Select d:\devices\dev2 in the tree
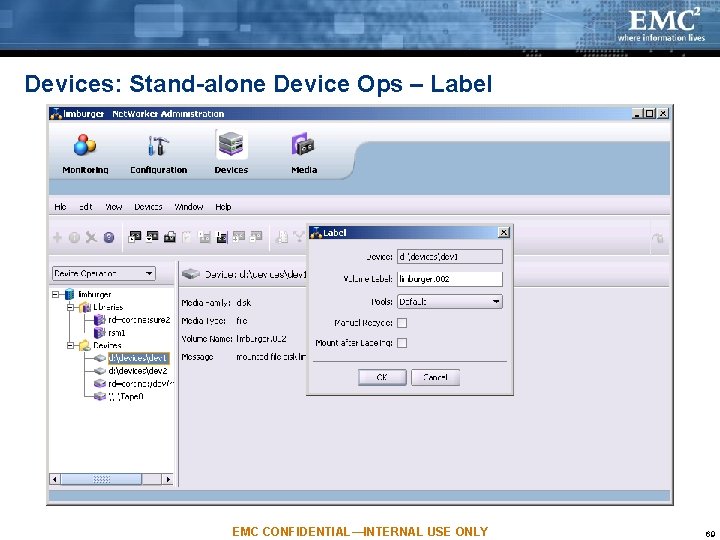This screenshot has height=540, width=720. point(138,371)
